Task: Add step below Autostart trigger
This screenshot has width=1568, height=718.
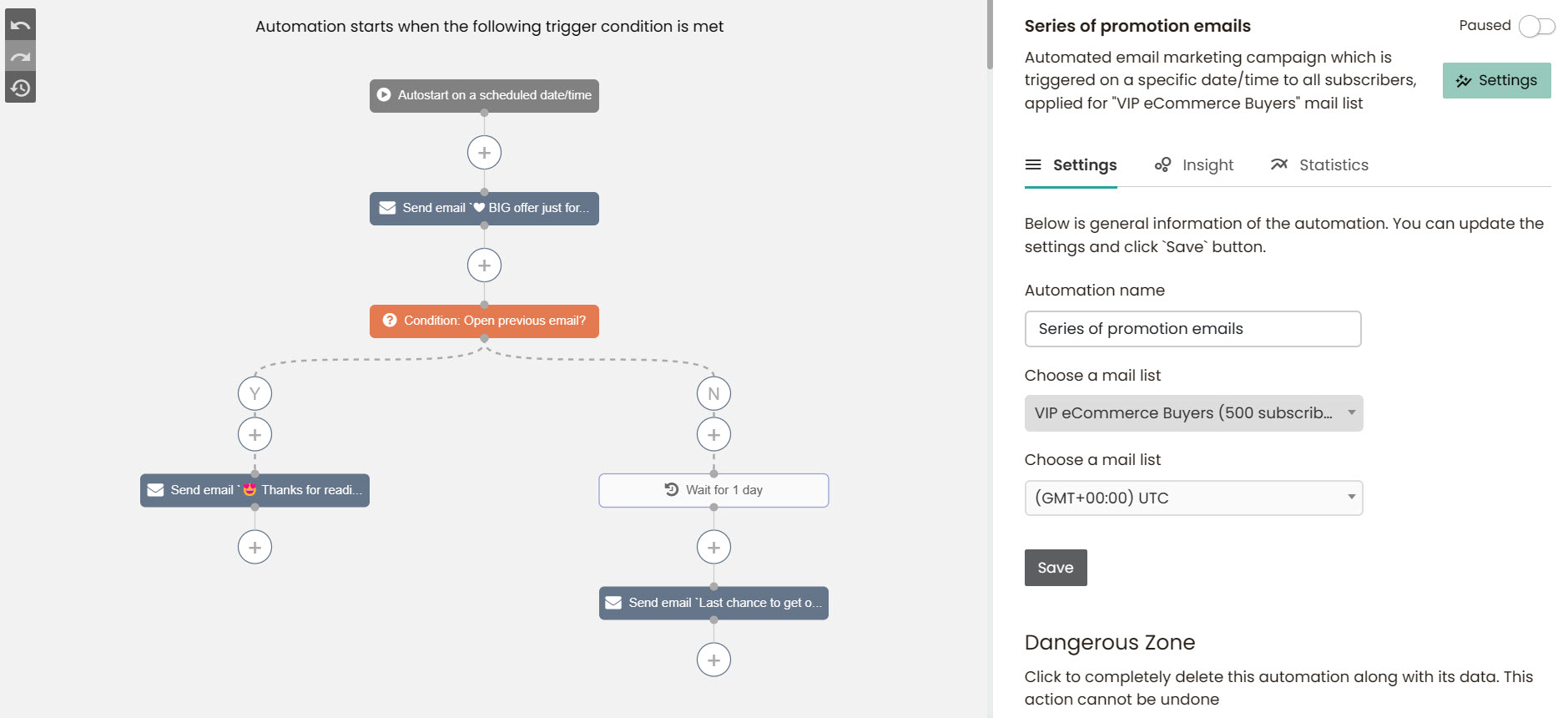Action: pyautogui.click(x=484, y=153)
